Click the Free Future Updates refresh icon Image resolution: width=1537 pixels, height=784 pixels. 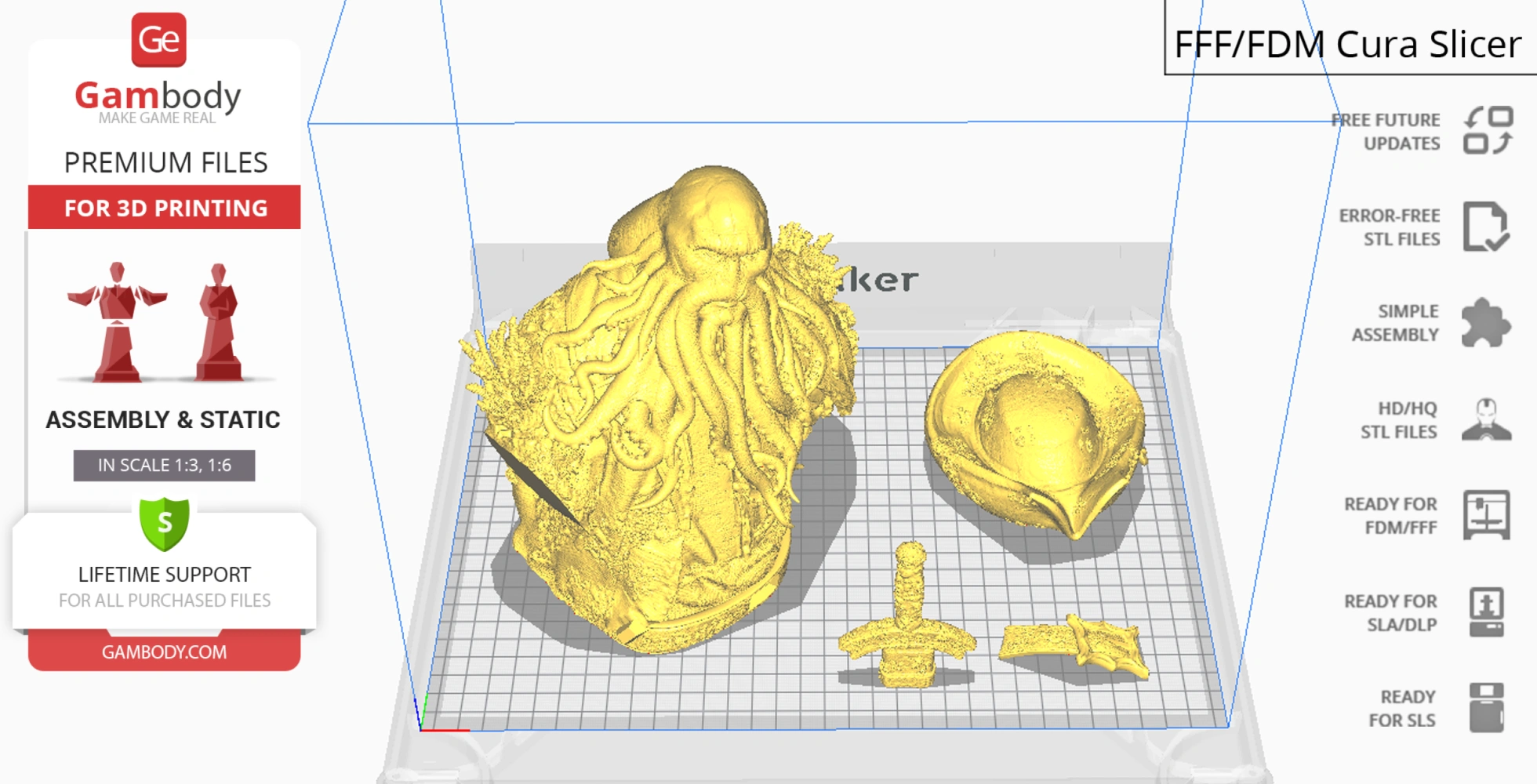[1487, 131]
